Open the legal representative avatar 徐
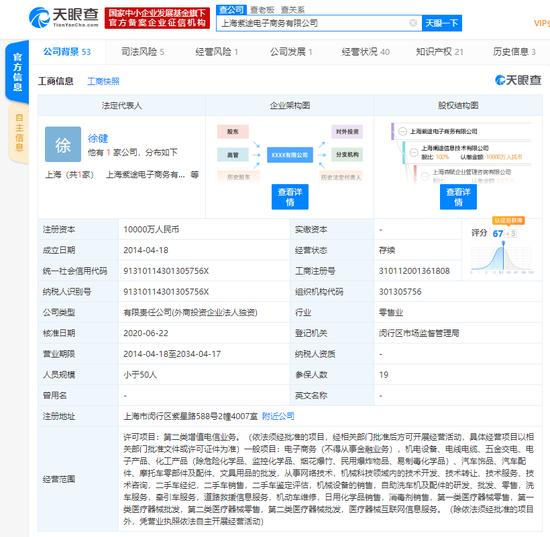Viewport: 550px width, 537px height. pyautogui.click(x=63, y=144)
